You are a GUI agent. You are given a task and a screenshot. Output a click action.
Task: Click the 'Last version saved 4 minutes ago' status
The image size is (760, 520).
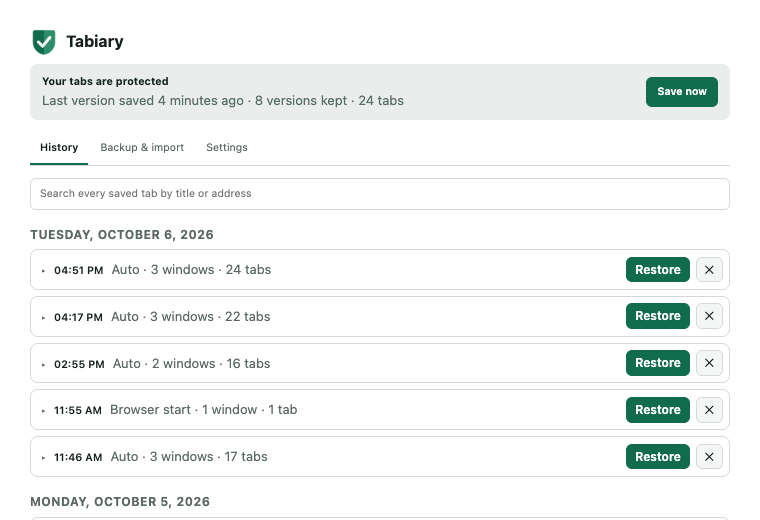pos(142,100)
